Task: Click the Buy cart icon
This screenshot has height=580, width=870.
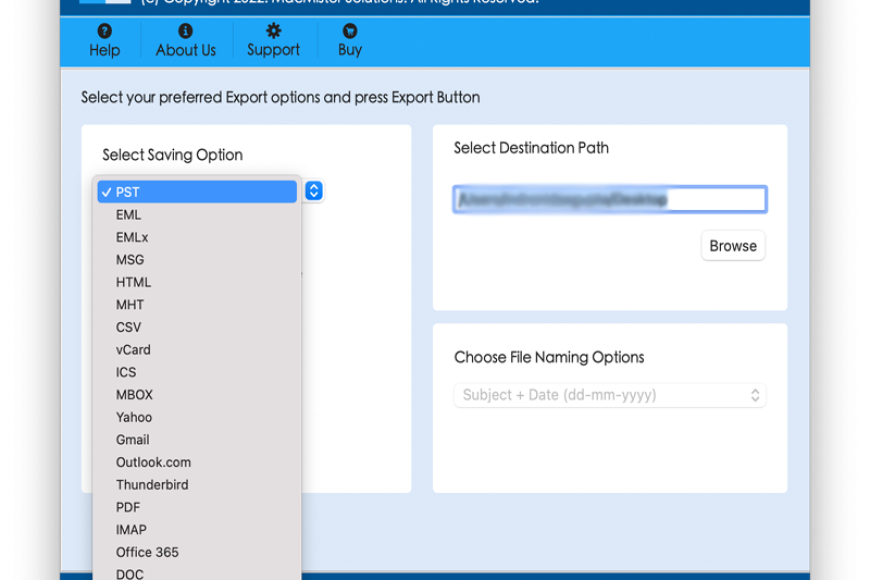Action: click(349, 32)
